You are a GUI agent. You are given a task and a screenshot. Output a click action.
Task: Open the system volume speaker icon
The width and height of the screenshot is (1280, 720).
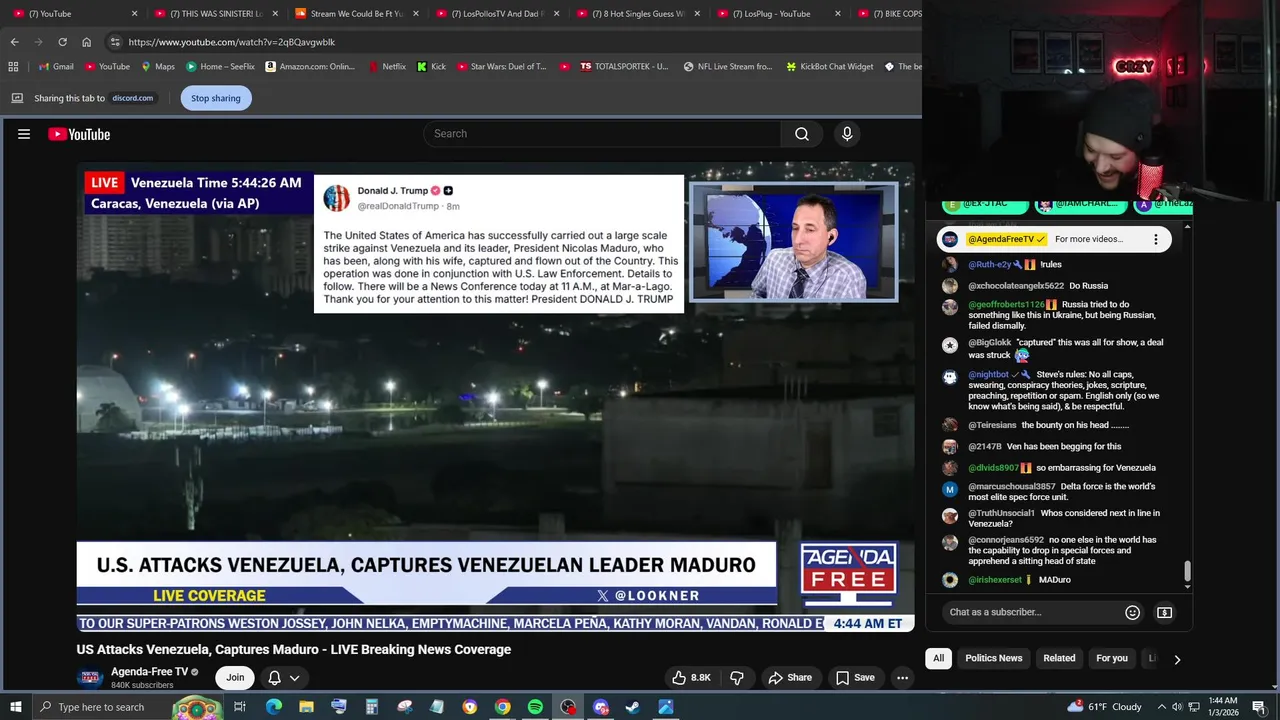(1177, 707)
